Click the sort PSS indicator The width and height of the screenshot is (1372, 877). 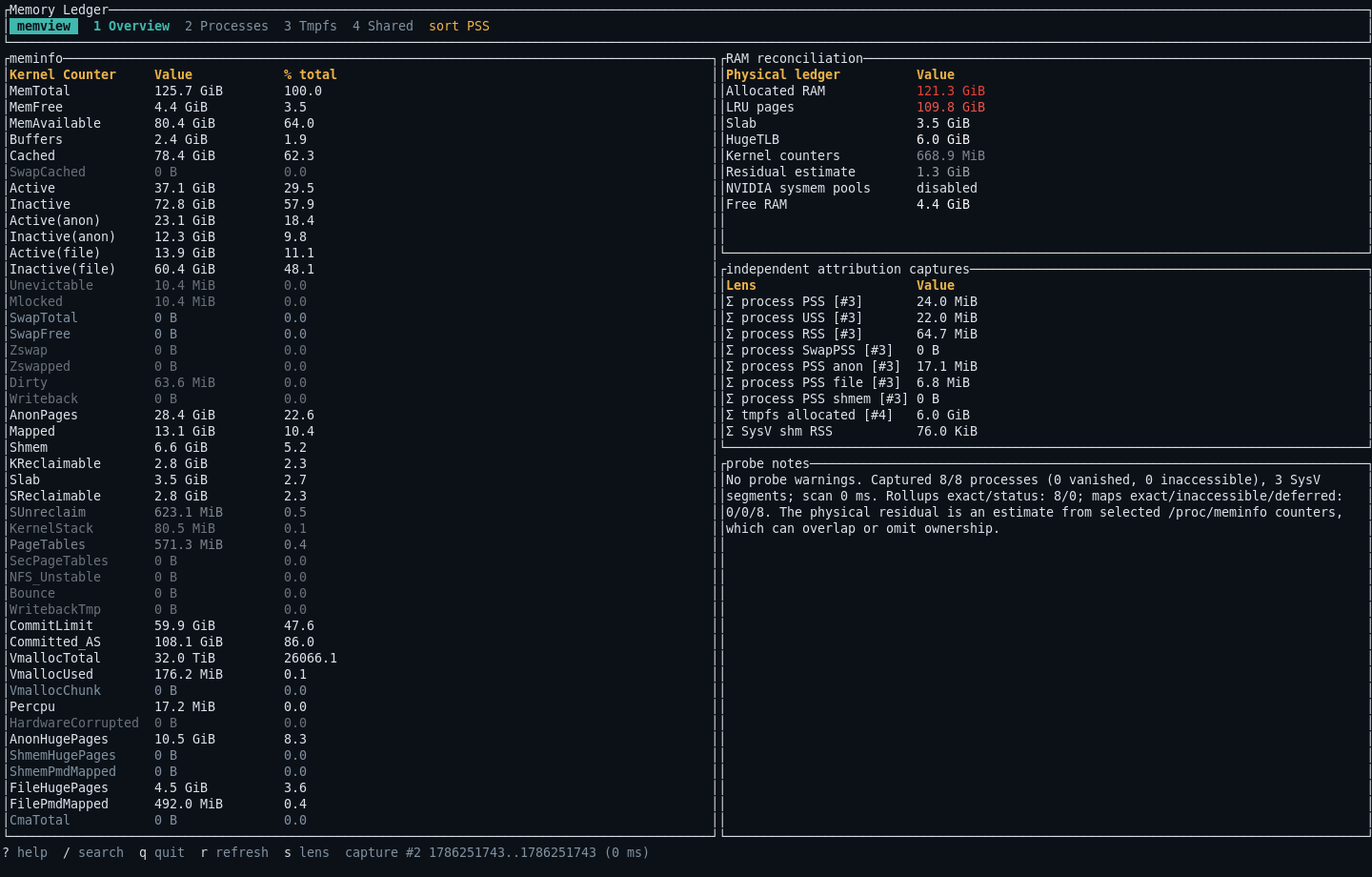coord(459,26)
